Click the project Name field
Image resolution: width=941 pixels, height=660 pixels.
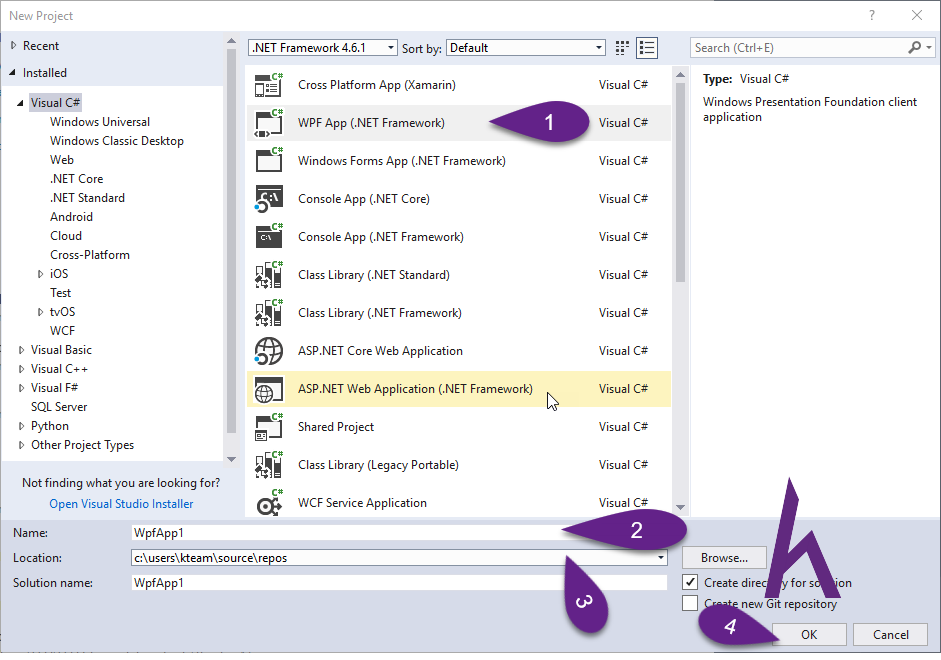(x=399, y=533)
